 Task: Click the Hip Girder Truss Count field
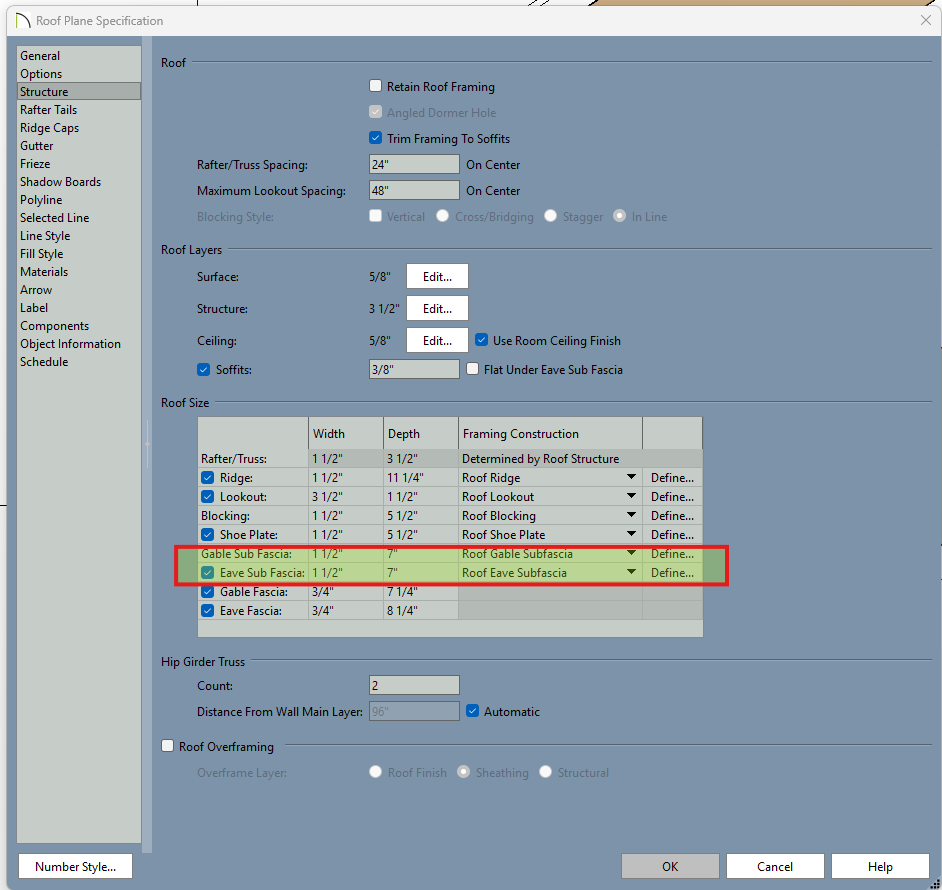(x=414, y=686)
